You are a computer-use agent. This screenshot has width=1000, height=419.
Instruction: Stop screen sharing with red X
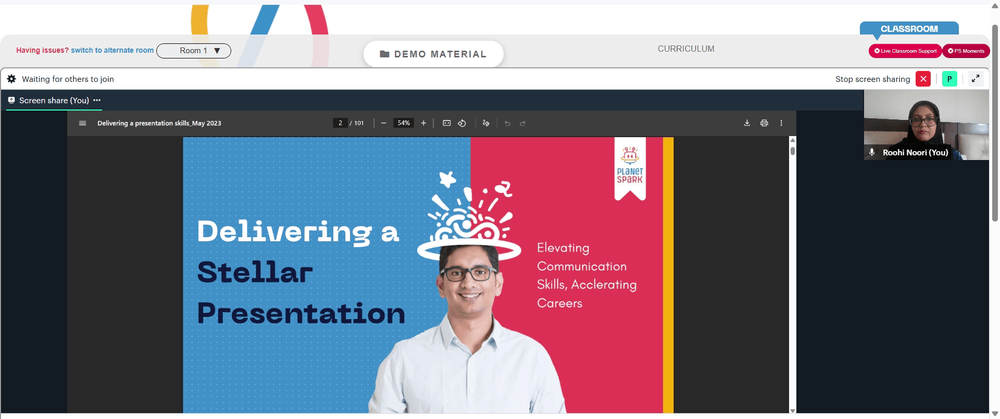click(x=923, y=79)
